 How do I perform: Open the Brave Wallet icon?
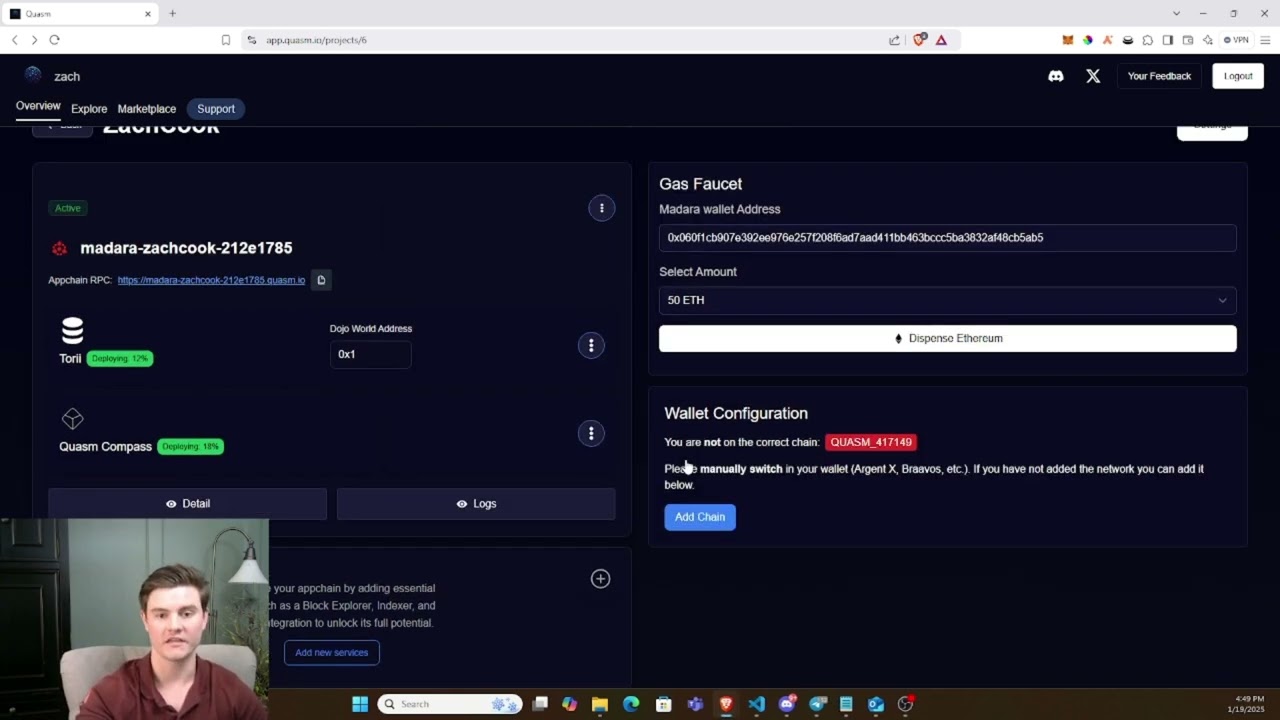point(1188,40)
